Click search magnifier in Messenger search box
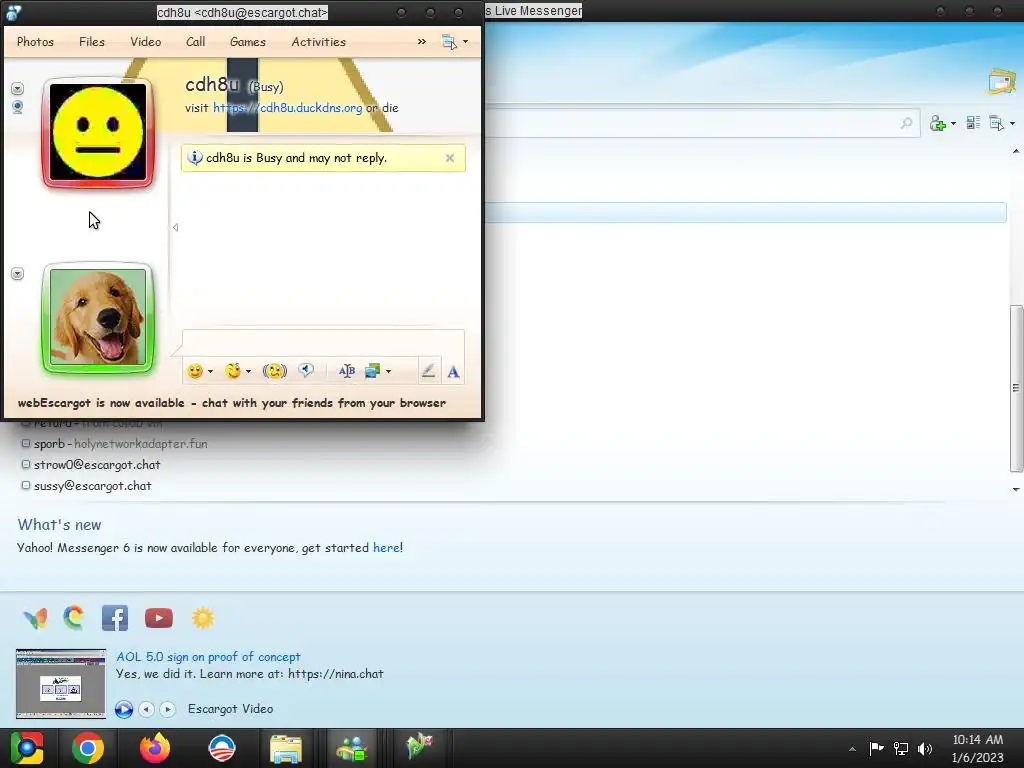The height and width of the screenshot is (768, 1024). point(906,123)
